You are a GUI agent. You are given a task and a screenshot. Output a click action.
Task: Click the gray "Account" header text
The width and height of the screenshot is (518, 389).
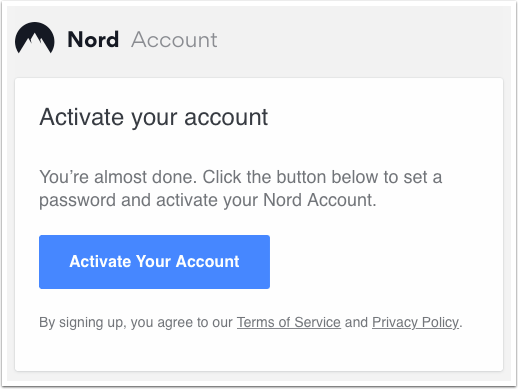[174, 40]
